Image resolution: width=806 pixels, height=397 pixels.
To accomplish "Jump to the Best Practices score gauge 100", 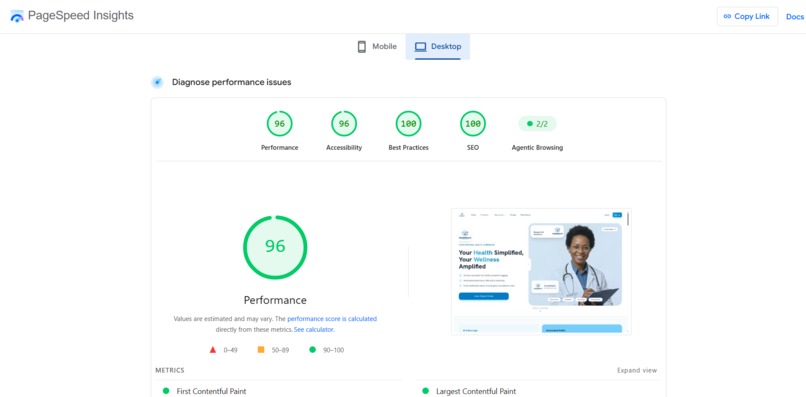I will click(408, 124).
